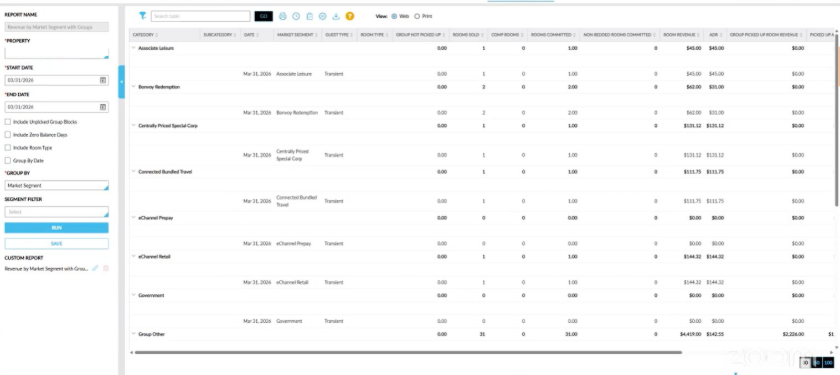Open the schedule clock icon
Screen dimensions: 840x375
(296, 16)
